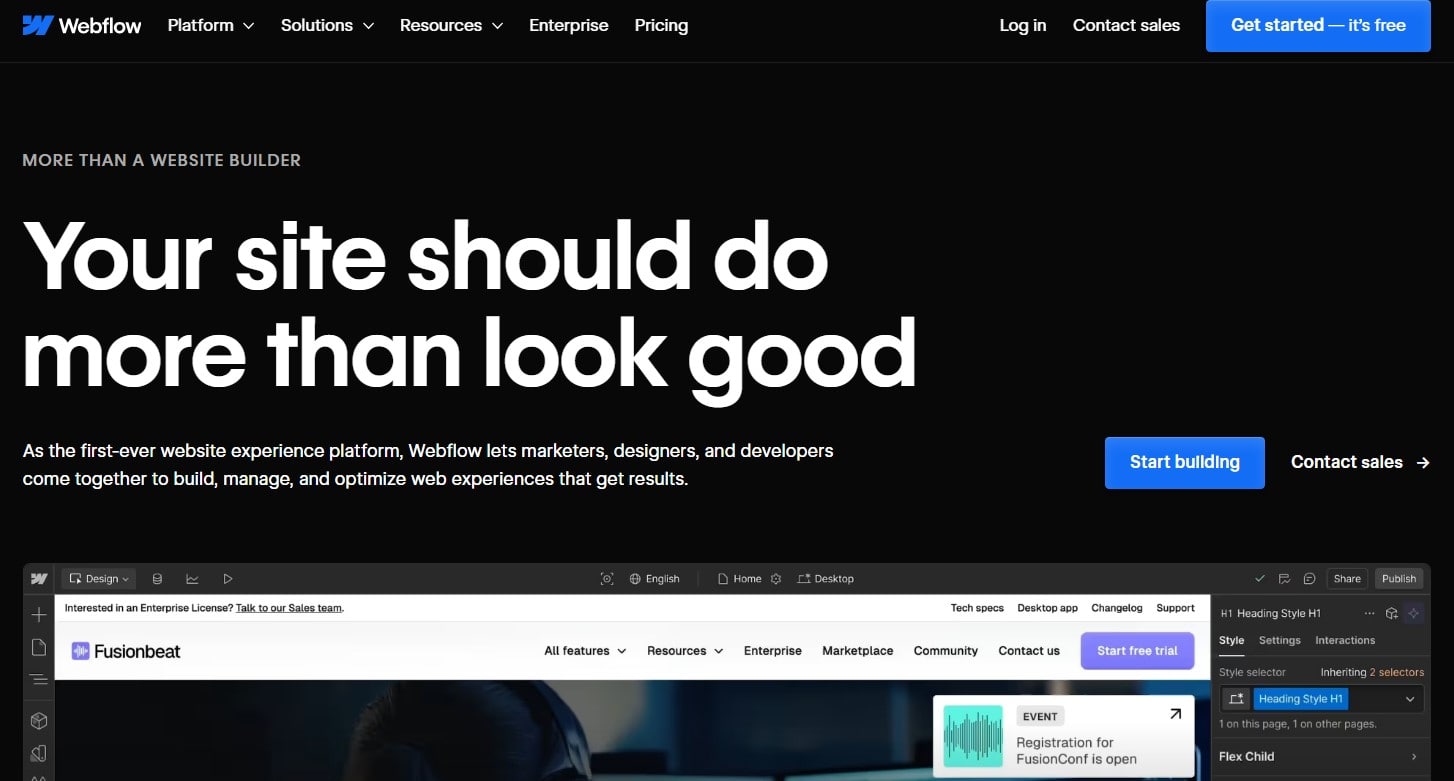Open the Components cube icon in the left sidebar
This screenshot has width=1454, height=781.
[39, 720]
